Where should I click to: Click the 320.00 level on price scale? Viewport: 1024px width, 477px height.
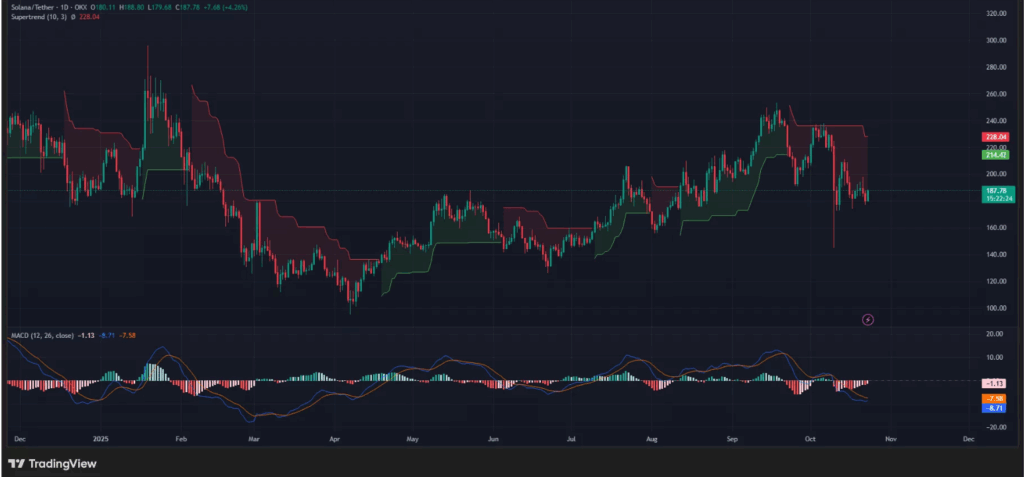[994, 14]
